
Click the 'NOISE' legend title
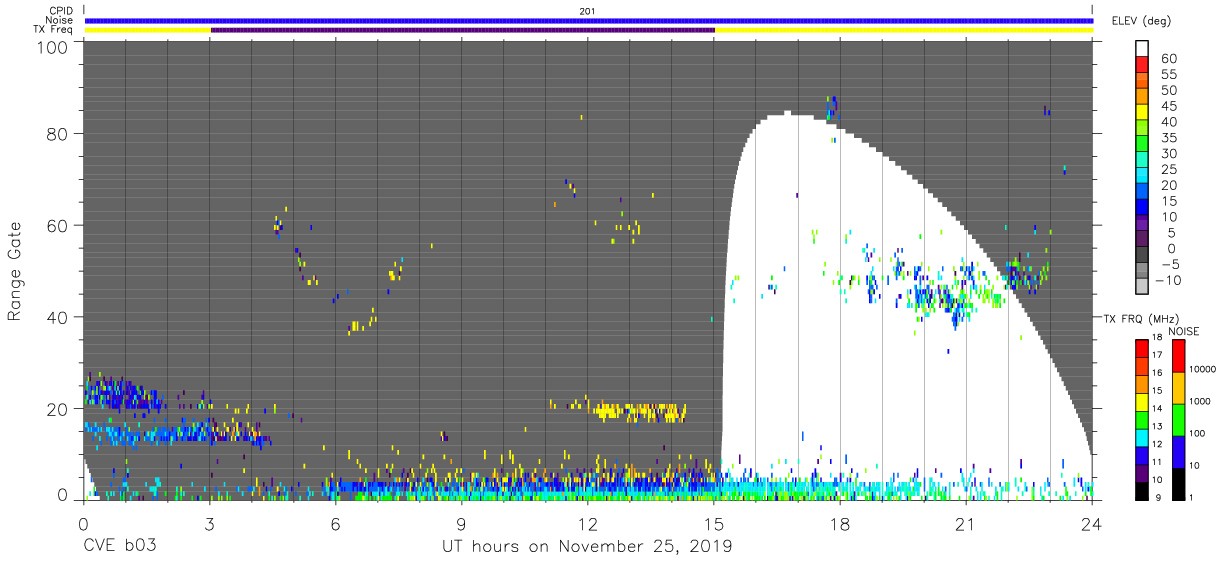(1184, 331)
